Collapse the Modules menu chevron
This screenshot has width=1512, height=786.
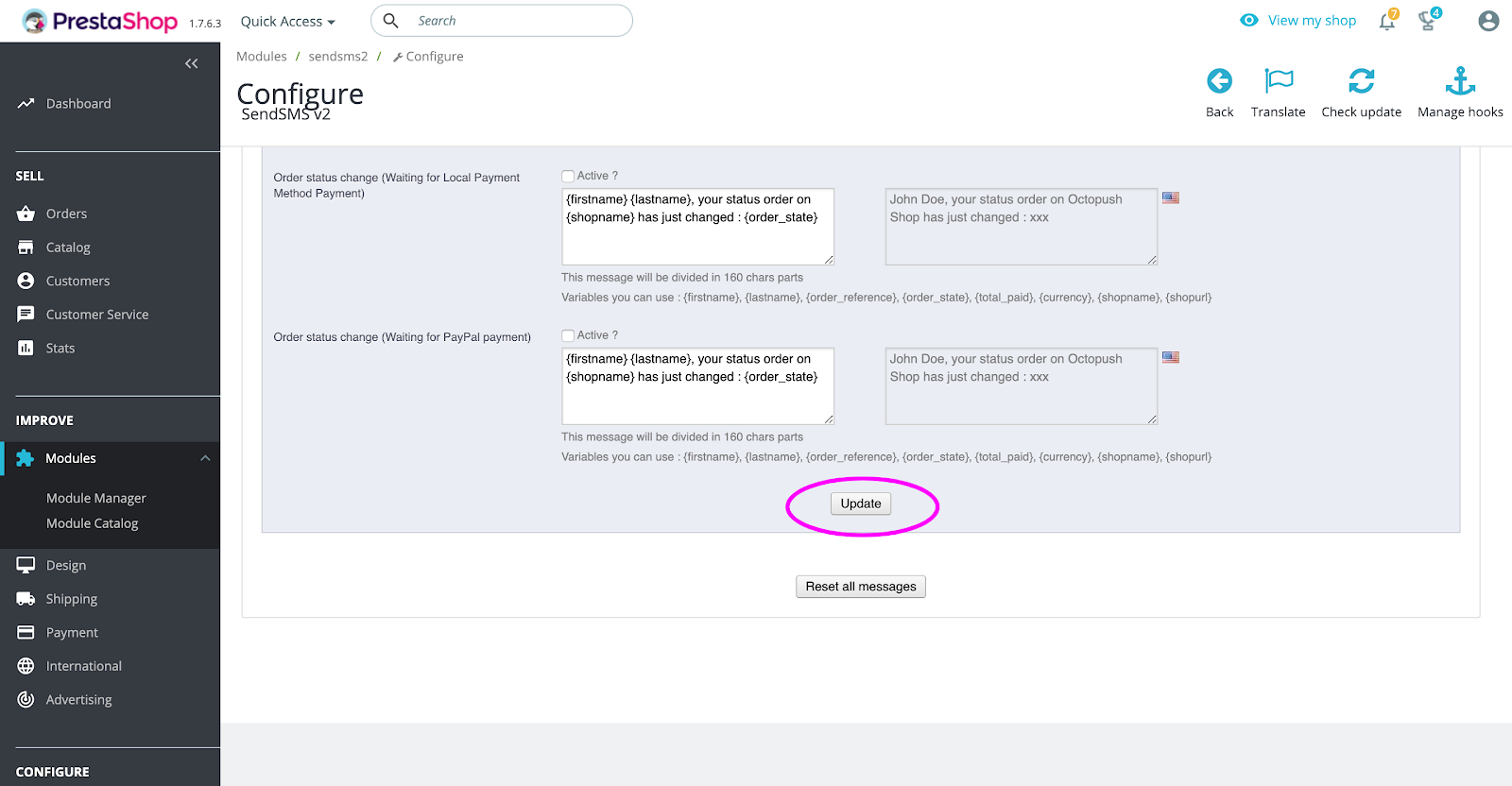click(x=205, y=458)
